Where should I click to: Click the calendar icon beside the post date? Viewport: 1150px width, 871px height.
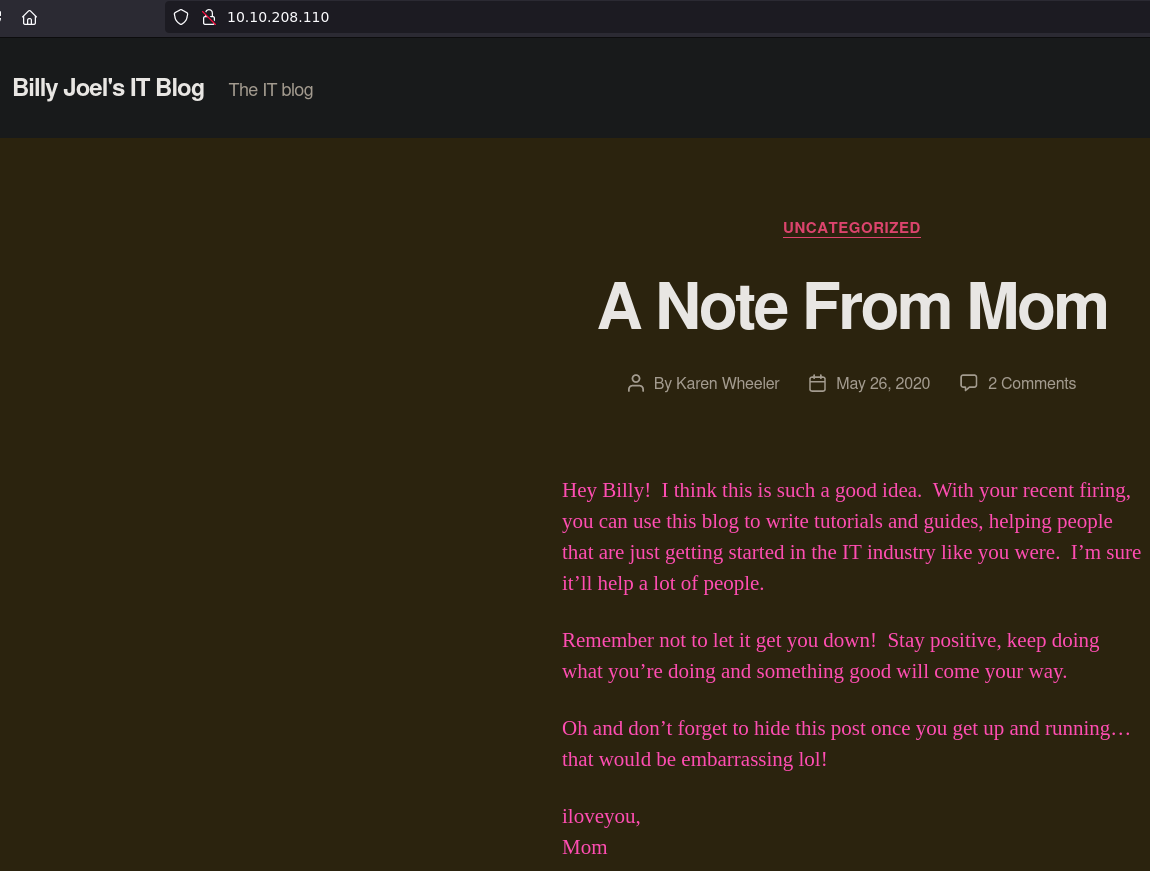(x=817, y=383)
